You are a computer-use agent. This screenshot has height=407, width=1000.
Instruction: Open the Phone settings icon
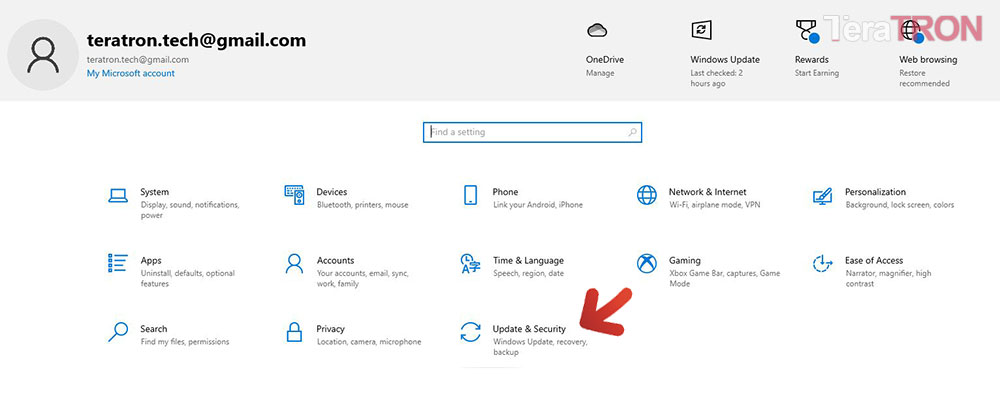point(470,195)
